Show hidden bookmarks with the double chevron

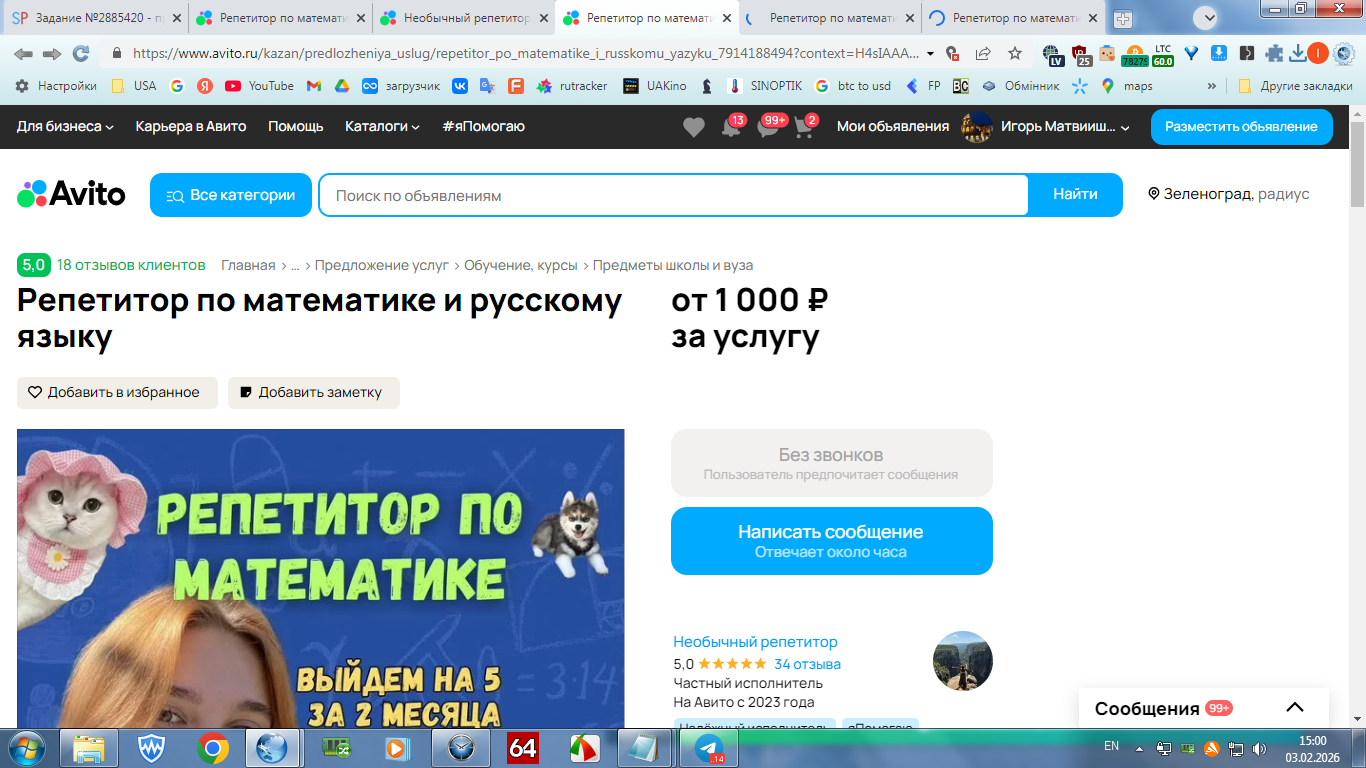[x=1212, y=86]
